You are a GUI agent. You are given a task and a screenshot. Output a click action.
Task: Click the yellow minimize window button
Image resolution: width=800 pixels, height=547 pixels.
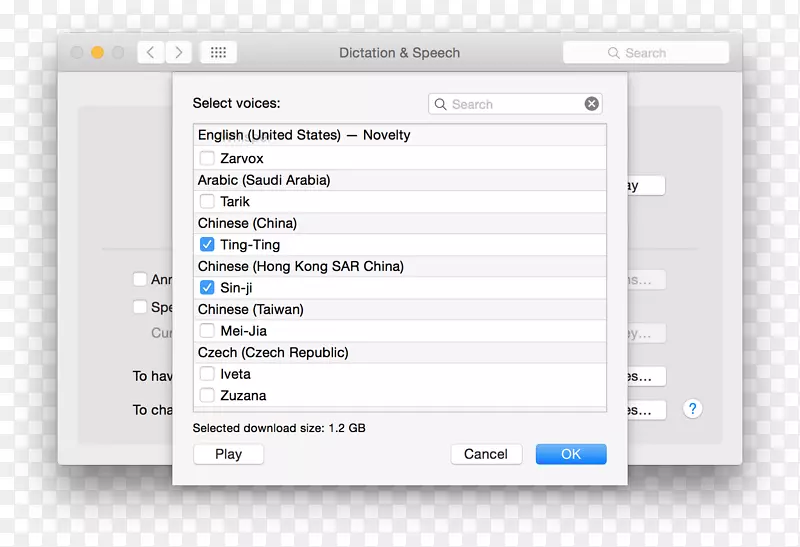(x=97, y=53)
